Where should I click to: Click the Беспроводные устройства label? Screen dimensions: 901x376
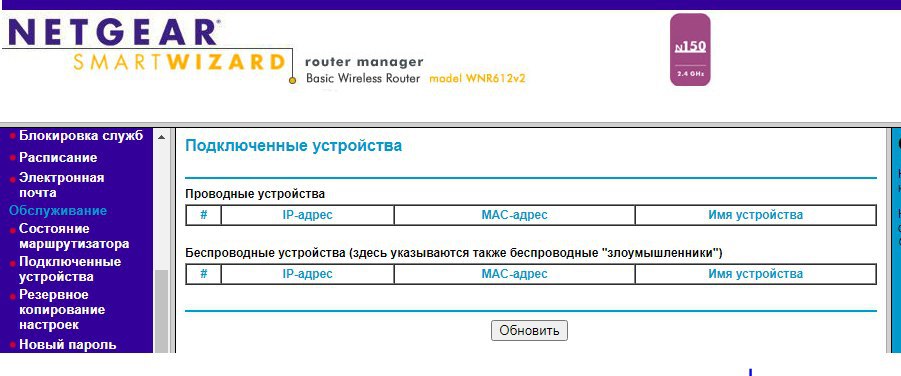453,252
